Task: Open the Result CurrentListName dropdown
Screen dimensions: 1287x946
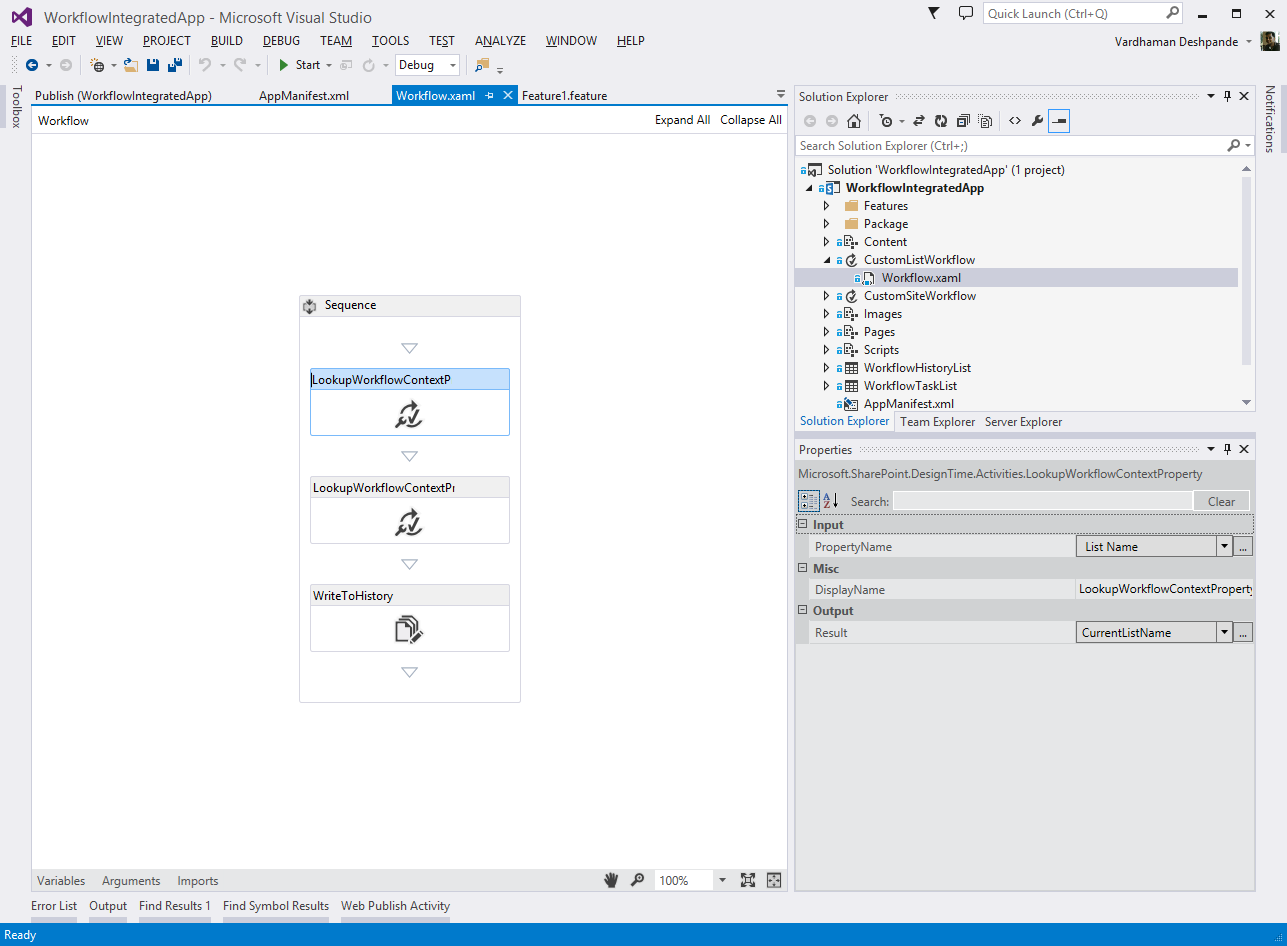Action: tap(1225, 632)
